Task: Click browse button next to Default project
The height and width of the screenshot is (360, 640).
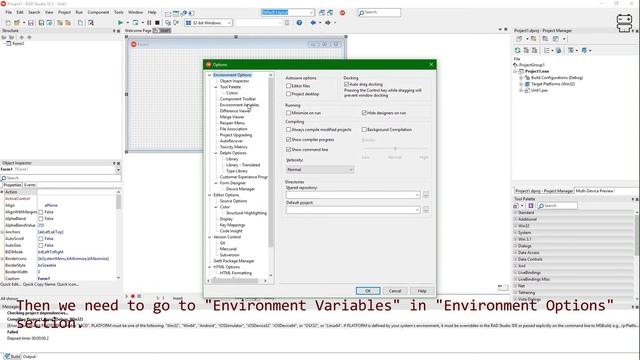Action: pos(426,210)
